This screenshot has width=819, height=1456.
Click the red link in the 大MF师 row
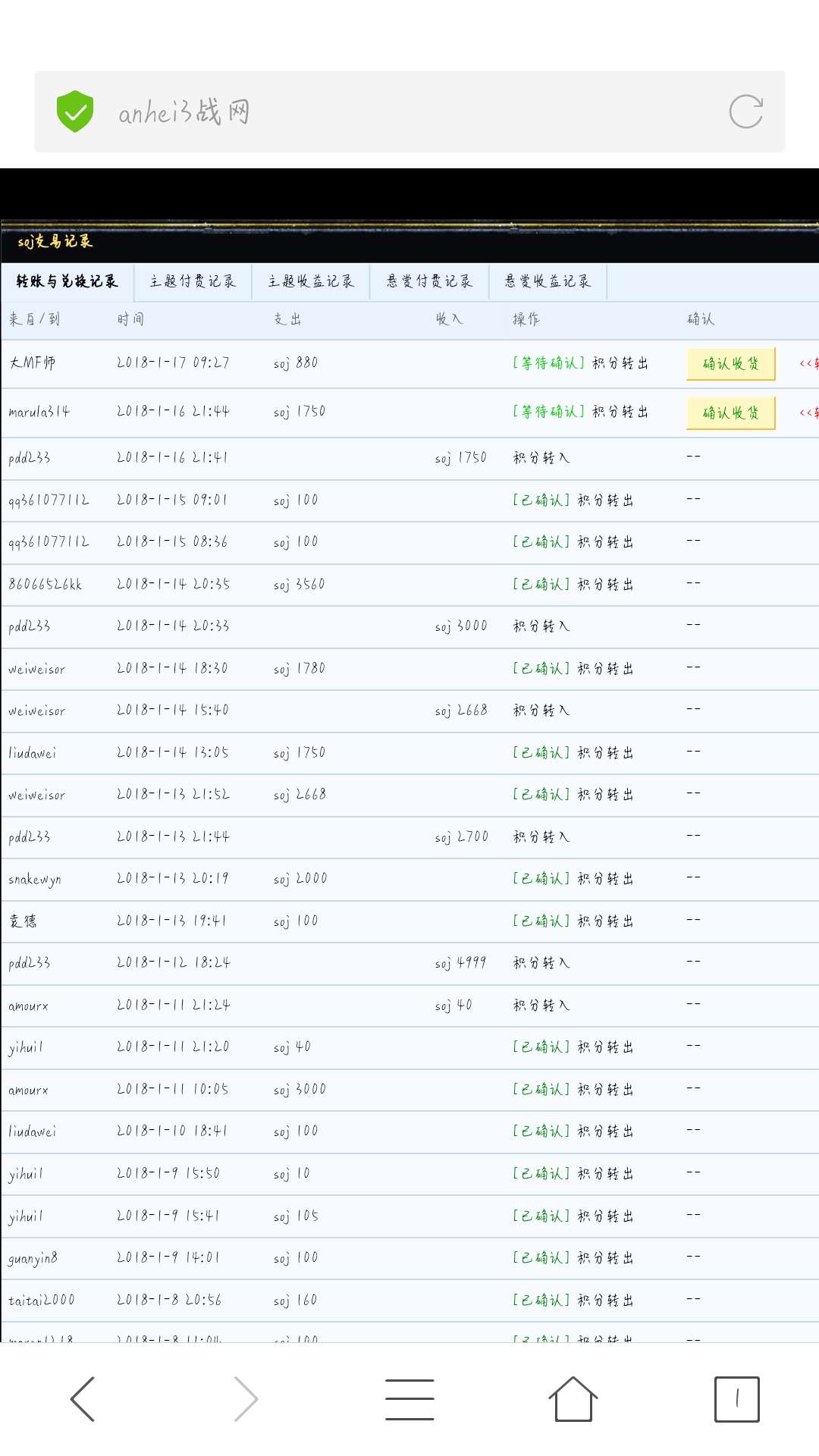pyautogui.click(x=808, y=364)
